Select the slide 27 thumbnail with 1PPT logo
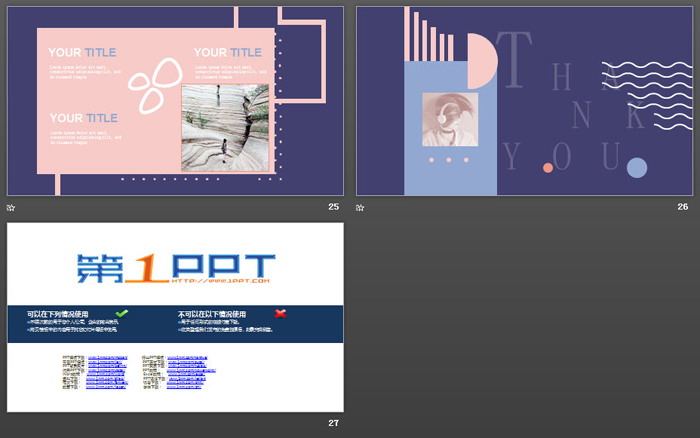This screenshot has width=700, height=438. 175,317
